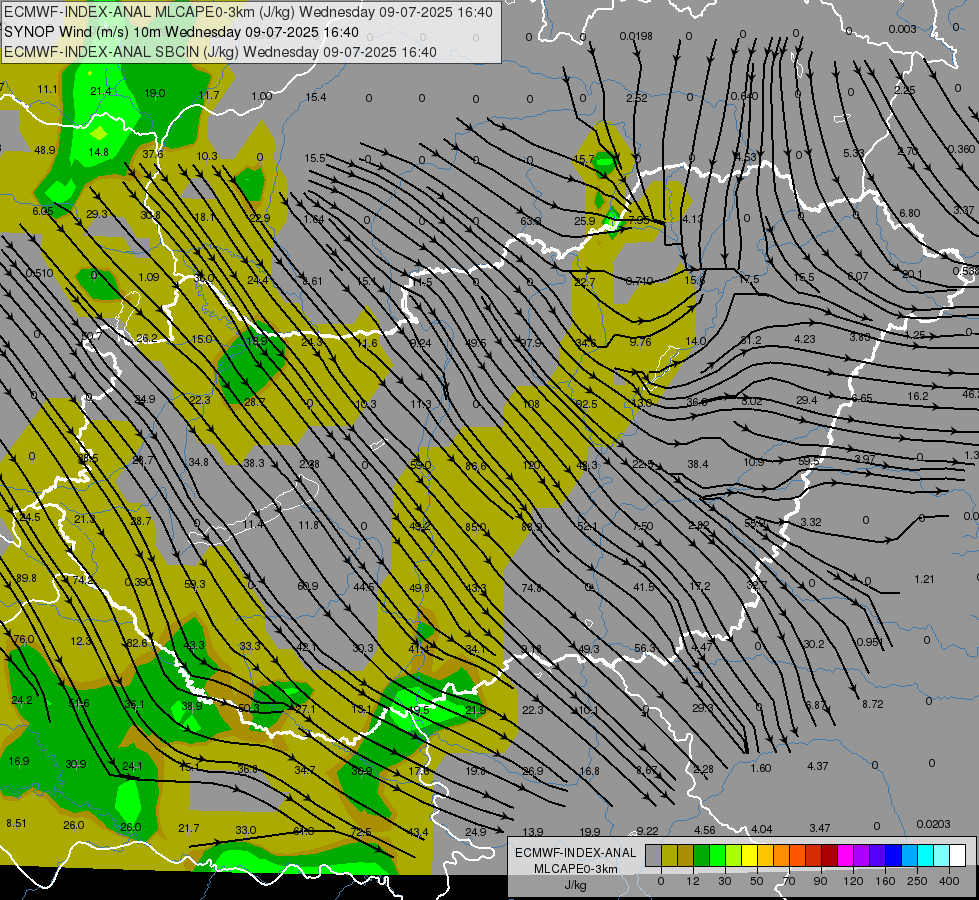The image size is (979, 900).
Task: Click the map value '0.510'
Action: point(39,273)
